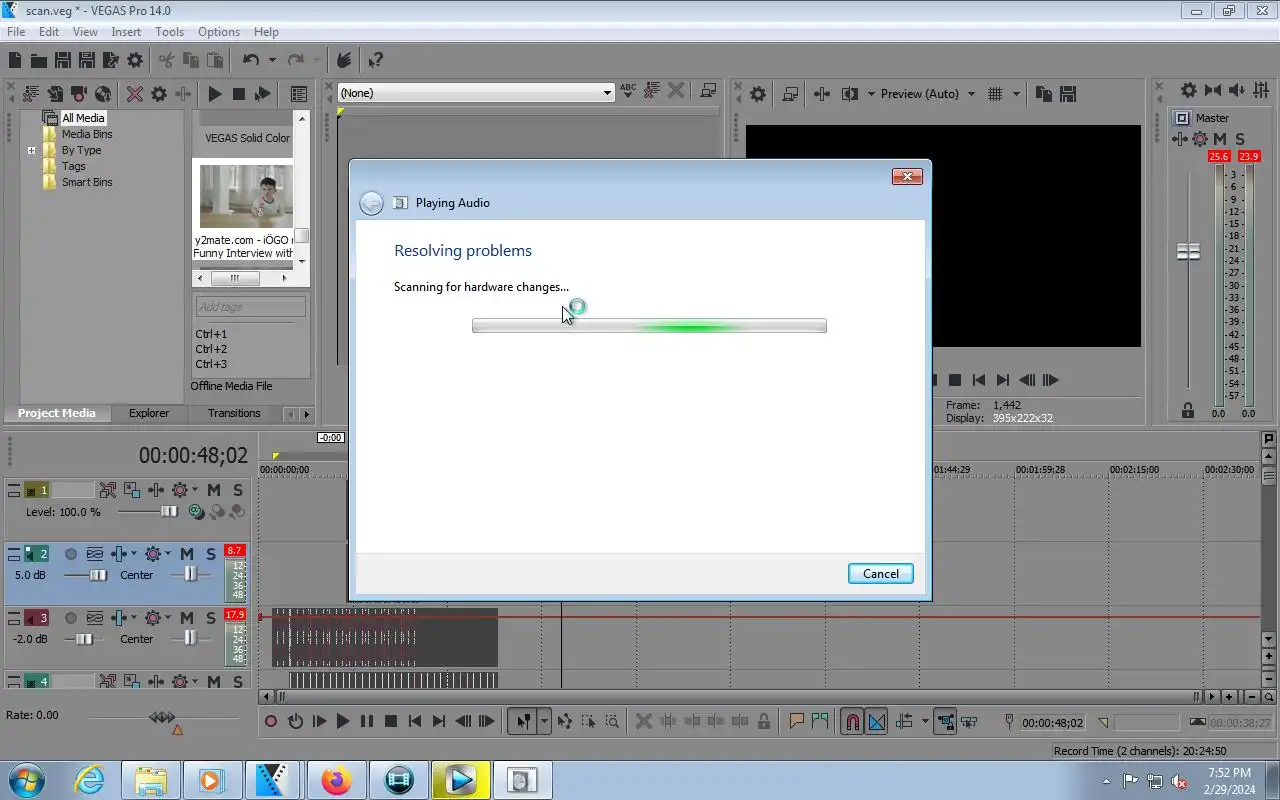Viewport: 1280px width, 800px height.
Task: Toggle Automatic Crossfades icon
Action: (x=877, y=721)
